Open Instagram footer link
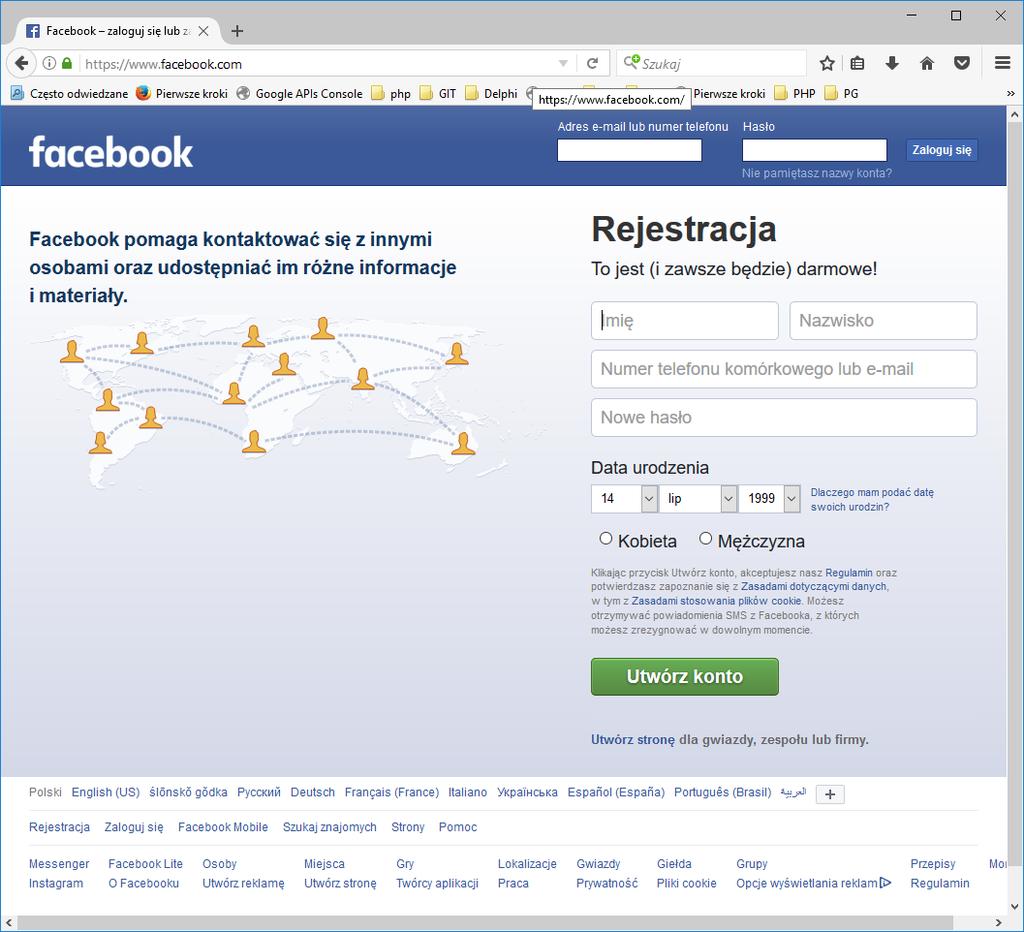1024x932 pixels. pos(56,883)
